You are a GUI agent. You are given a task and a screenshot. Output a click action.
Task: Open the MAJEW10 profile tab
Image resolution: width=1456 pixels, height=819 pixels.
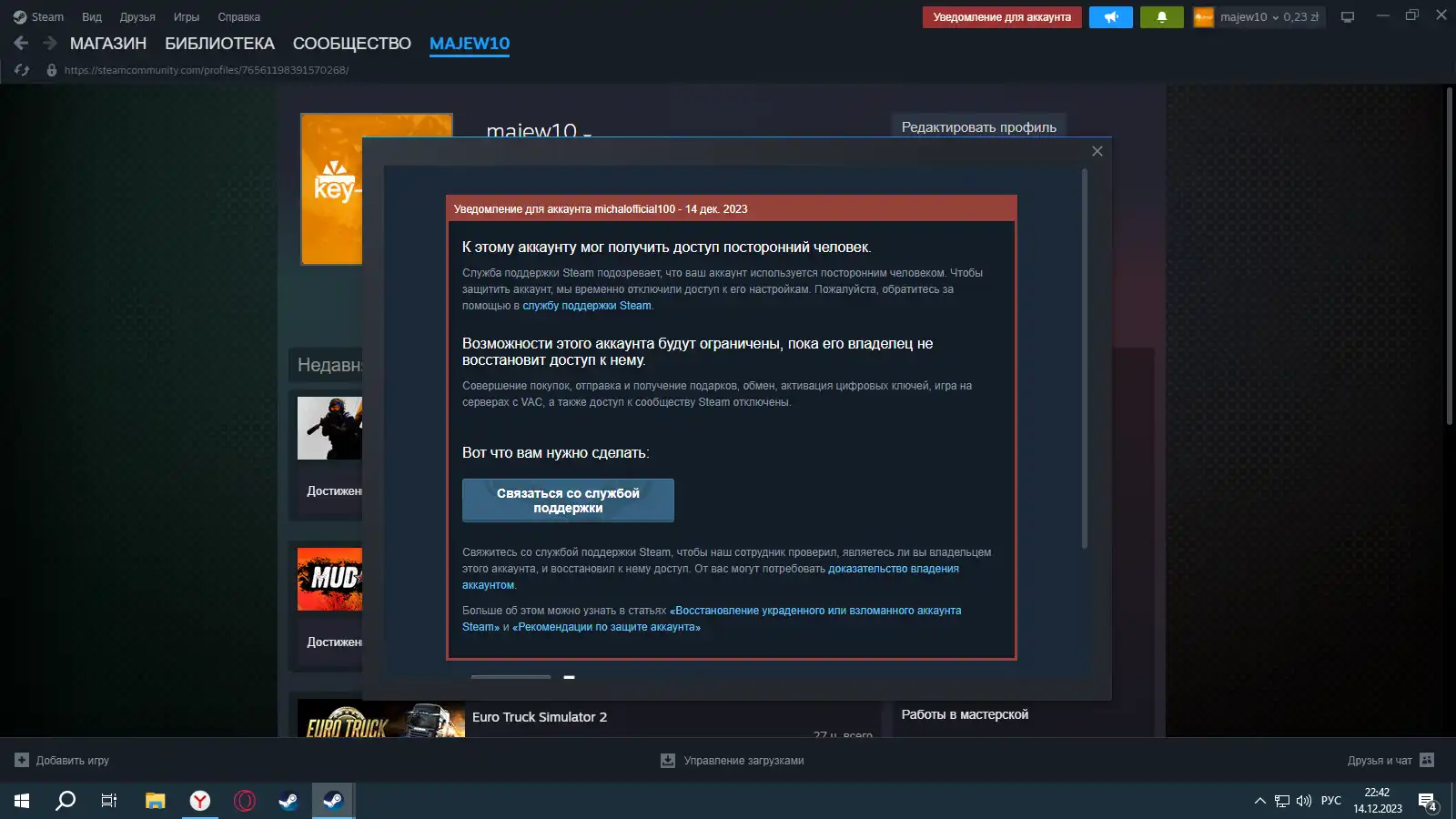tap(470, 44)
